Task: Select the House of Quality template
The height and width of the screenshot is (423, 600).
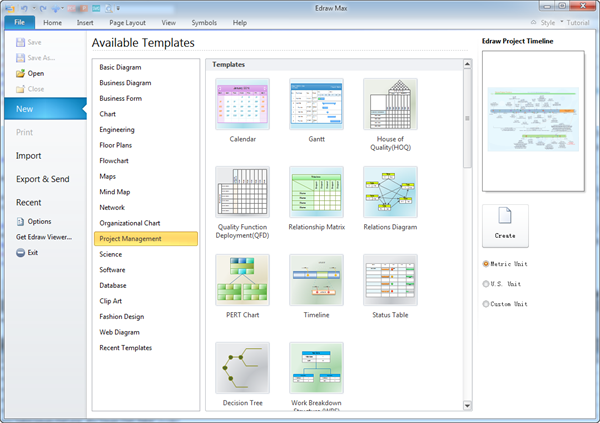Action: (390, 104)
